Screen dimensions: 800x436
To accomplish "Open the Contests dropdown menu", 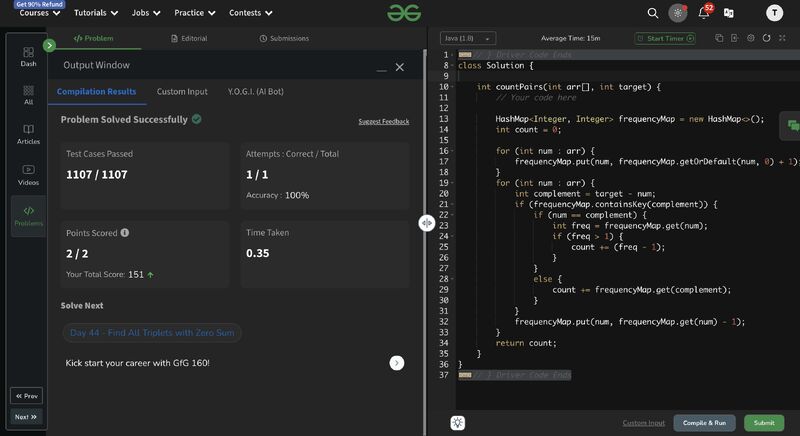I will tap(251, 13).
